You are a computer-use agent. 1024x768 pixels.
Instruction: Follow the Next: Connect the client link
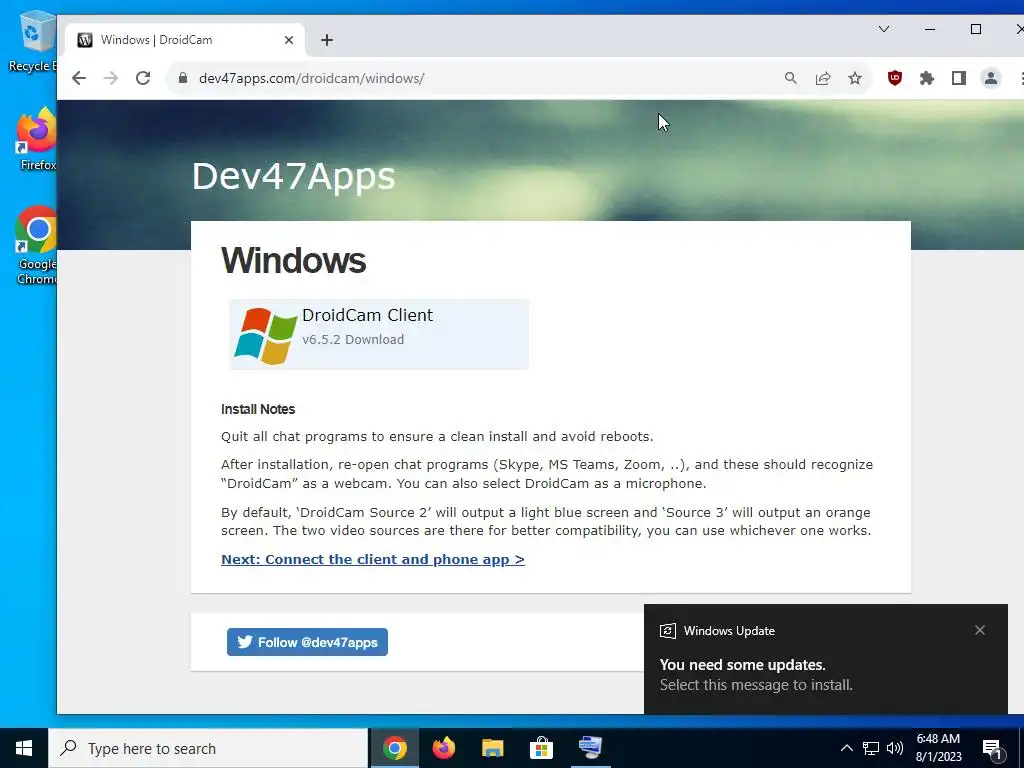(x=373, y=560)
